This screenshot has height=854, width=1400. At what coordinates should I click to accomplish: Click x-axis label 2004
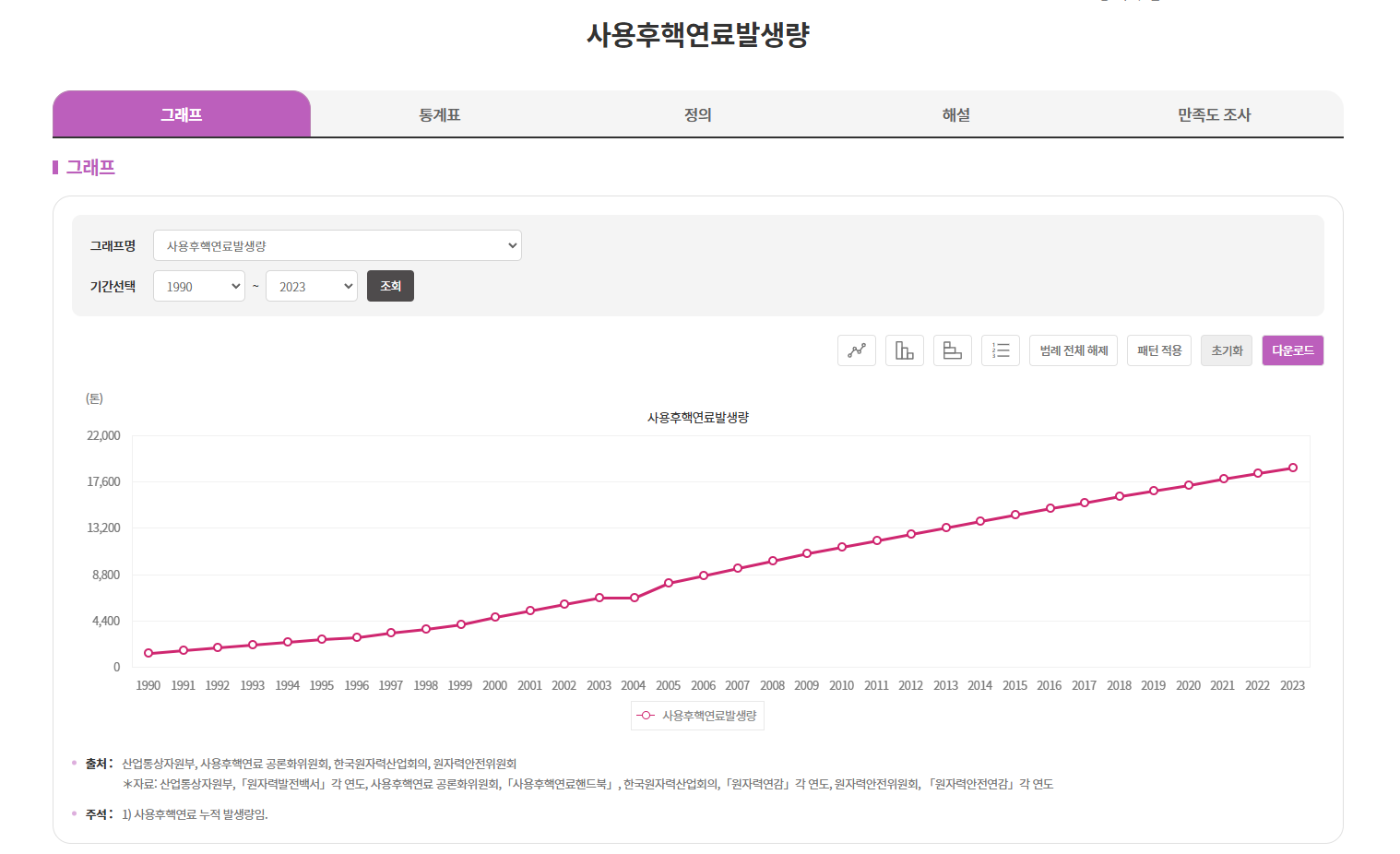[x=634, y=685]
